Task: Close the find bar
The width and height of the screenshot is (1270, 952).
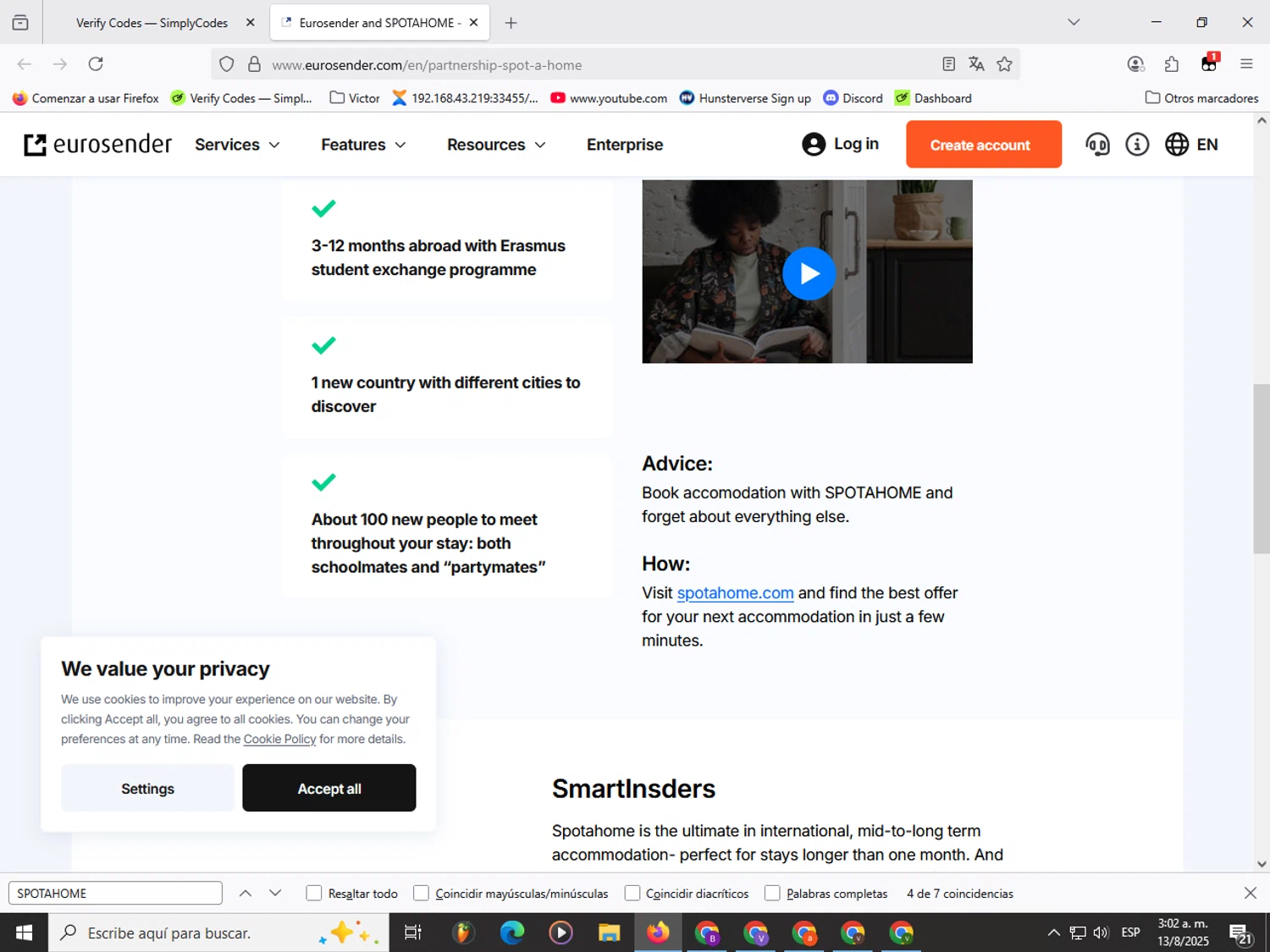Action: pos(1251,893)
